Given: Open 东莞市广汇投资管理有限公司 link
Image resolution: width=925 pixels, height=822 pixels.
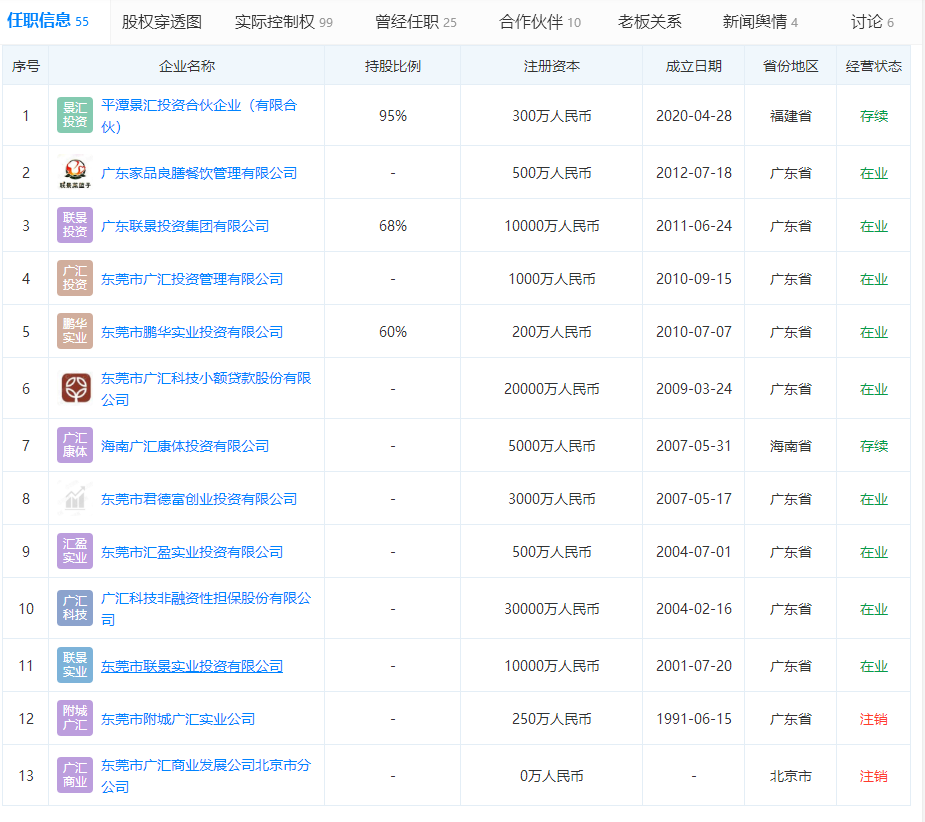Looking at the screenshot, I should [x=192, y=279].
